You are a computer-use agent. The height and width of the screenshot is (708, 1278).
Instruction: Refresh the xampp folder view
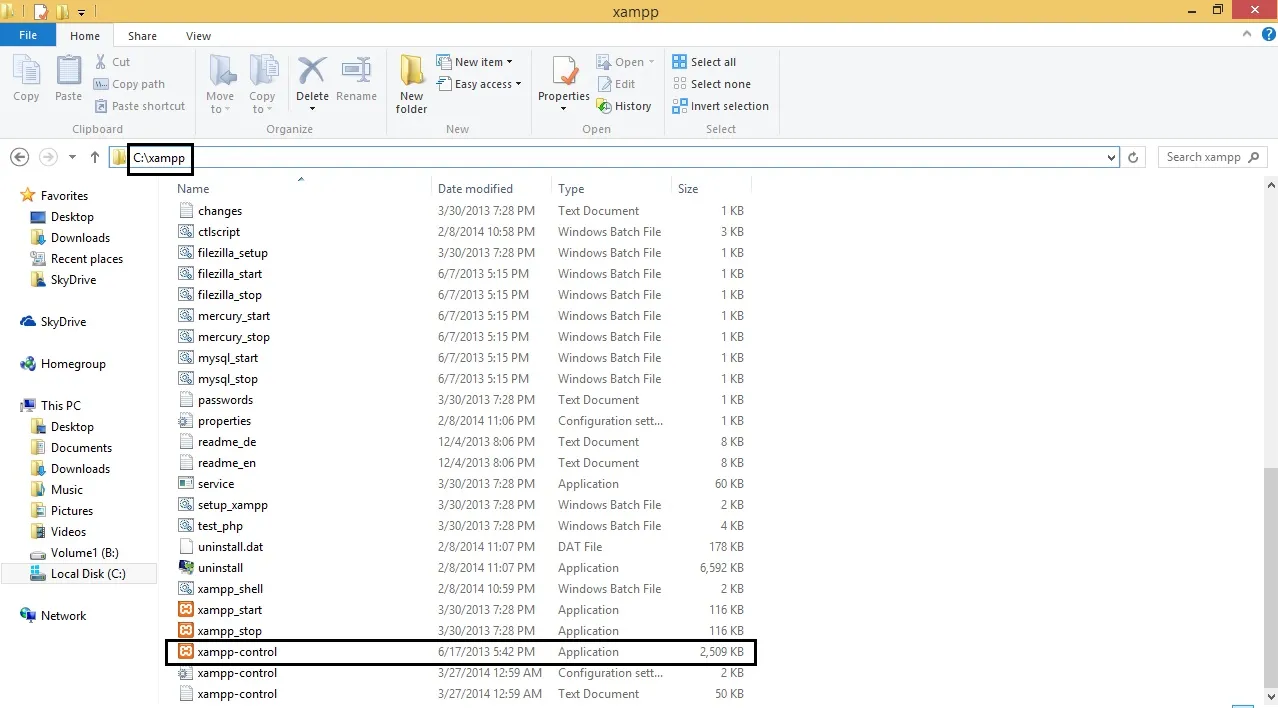point(1133,157)
